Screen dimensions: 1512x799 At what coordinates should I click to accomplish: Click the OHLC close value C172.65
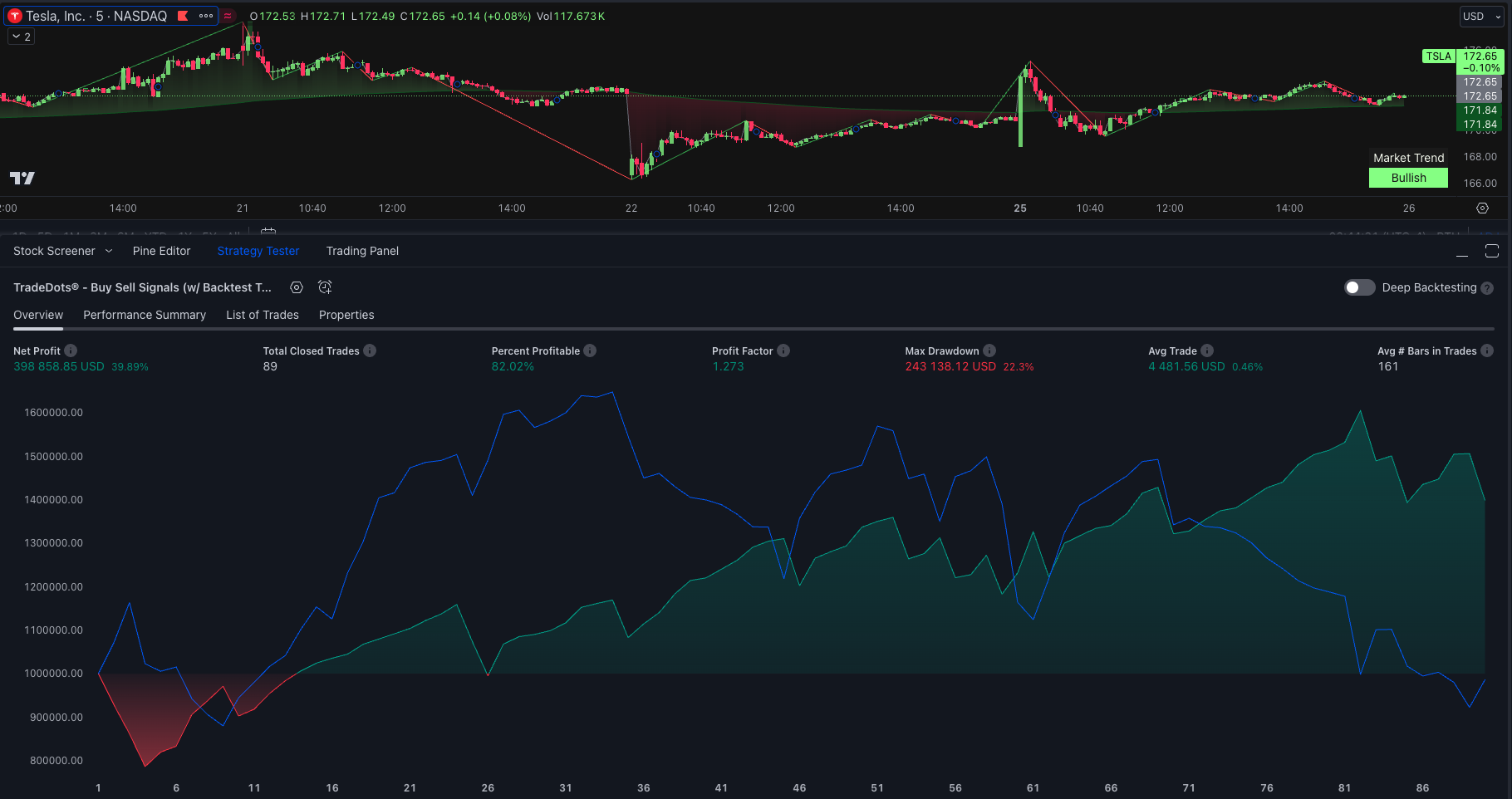(x=422, y=16)
